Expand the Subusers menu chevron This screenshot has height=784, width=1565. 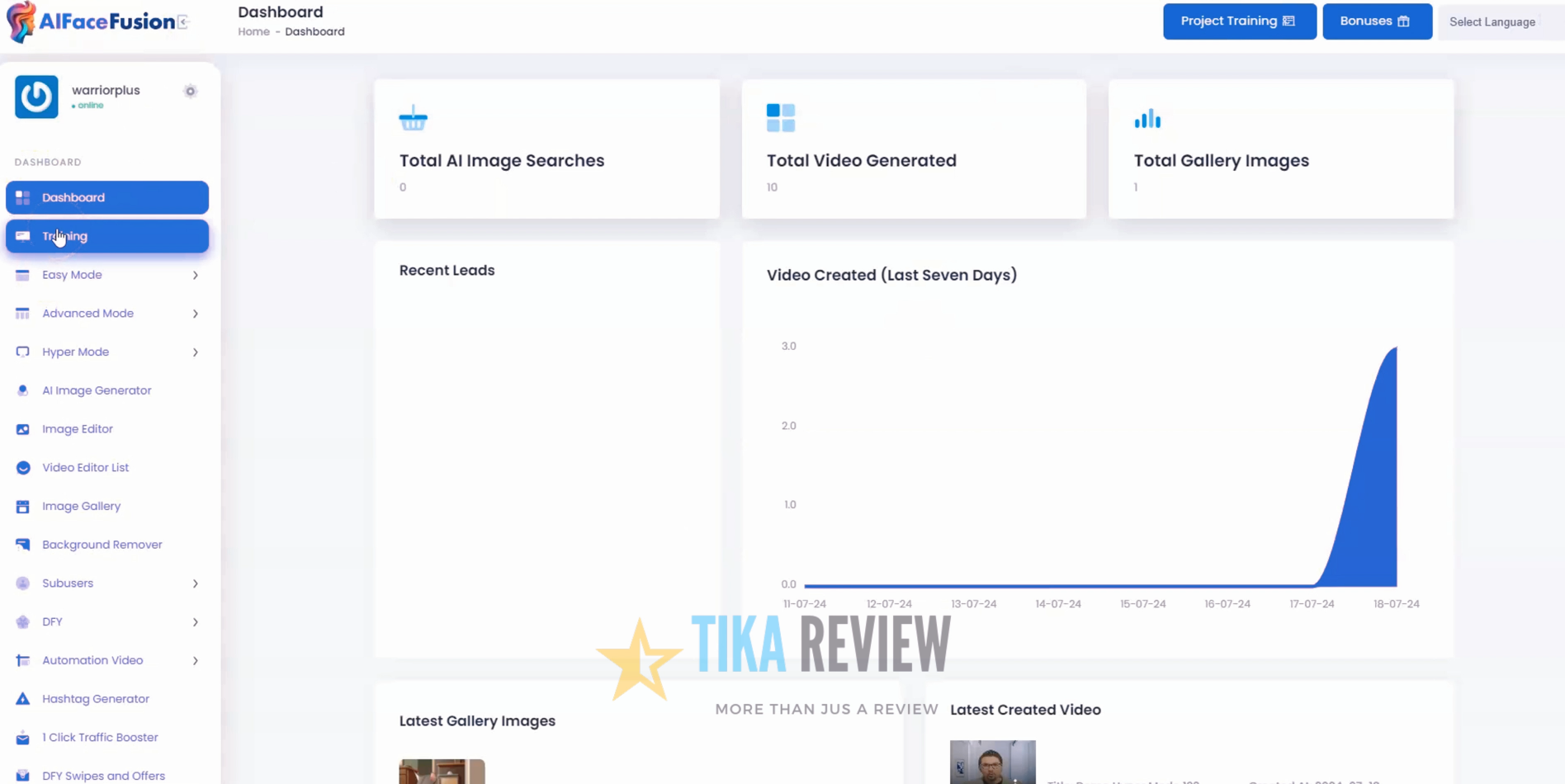point(196,583)
